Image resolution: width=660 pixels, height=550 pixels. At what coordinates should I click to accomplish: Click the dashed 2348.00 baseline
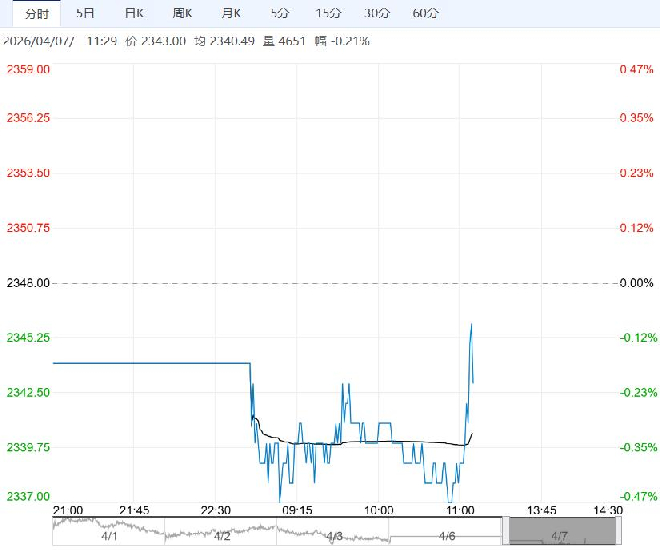pyautogui.click(x=330, y=283)
